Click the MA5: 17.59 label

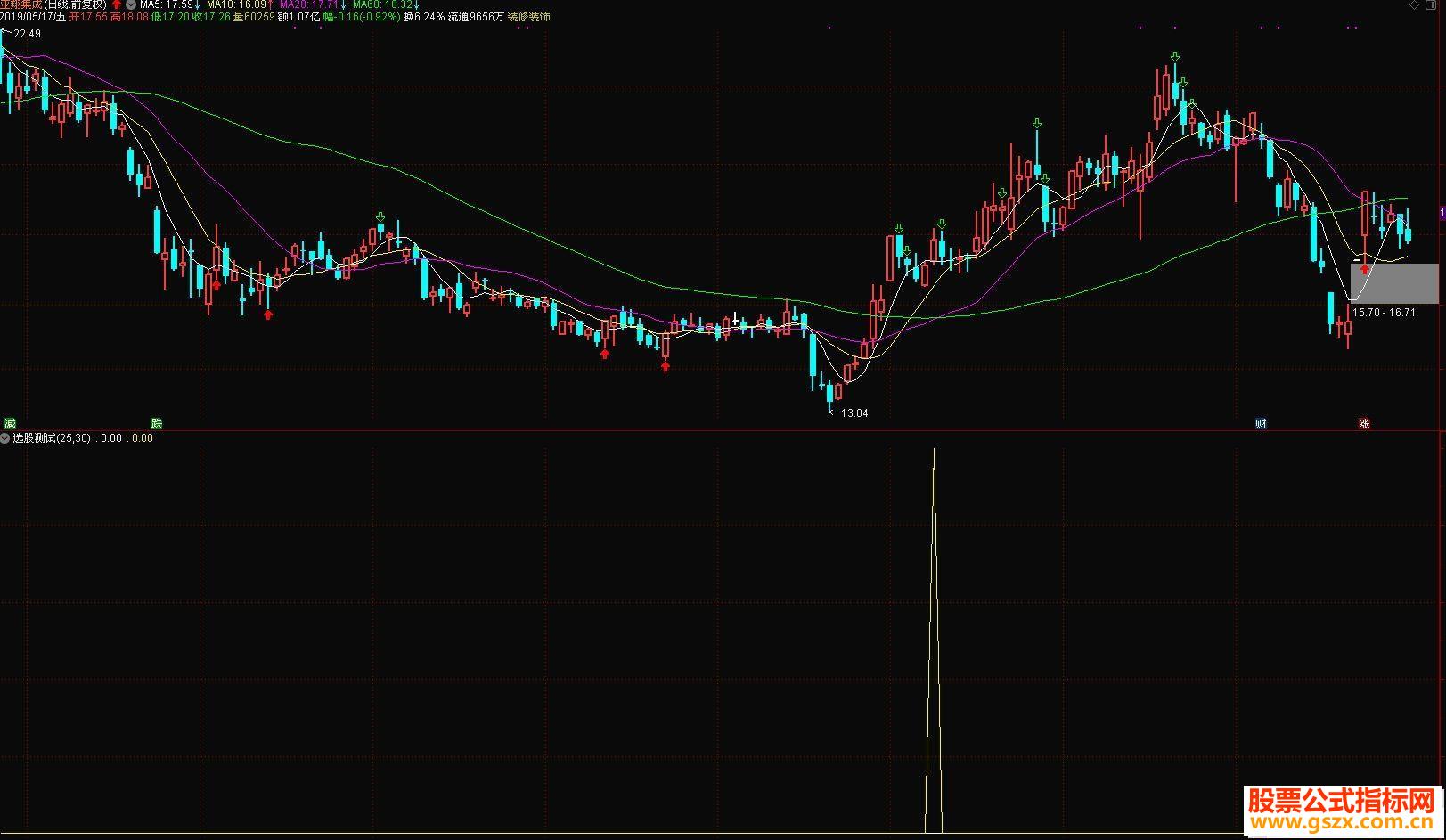point(166,4)
